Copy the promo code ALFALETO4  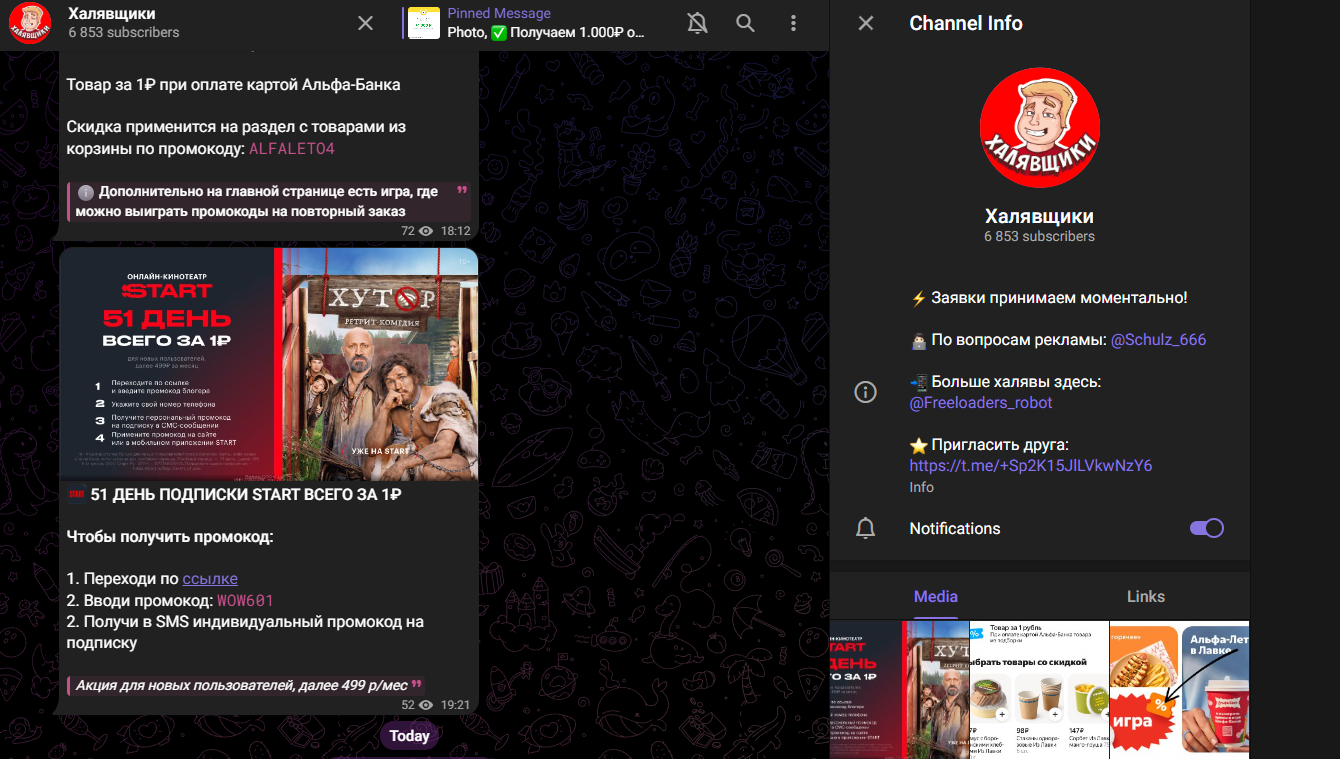(292, 149)
